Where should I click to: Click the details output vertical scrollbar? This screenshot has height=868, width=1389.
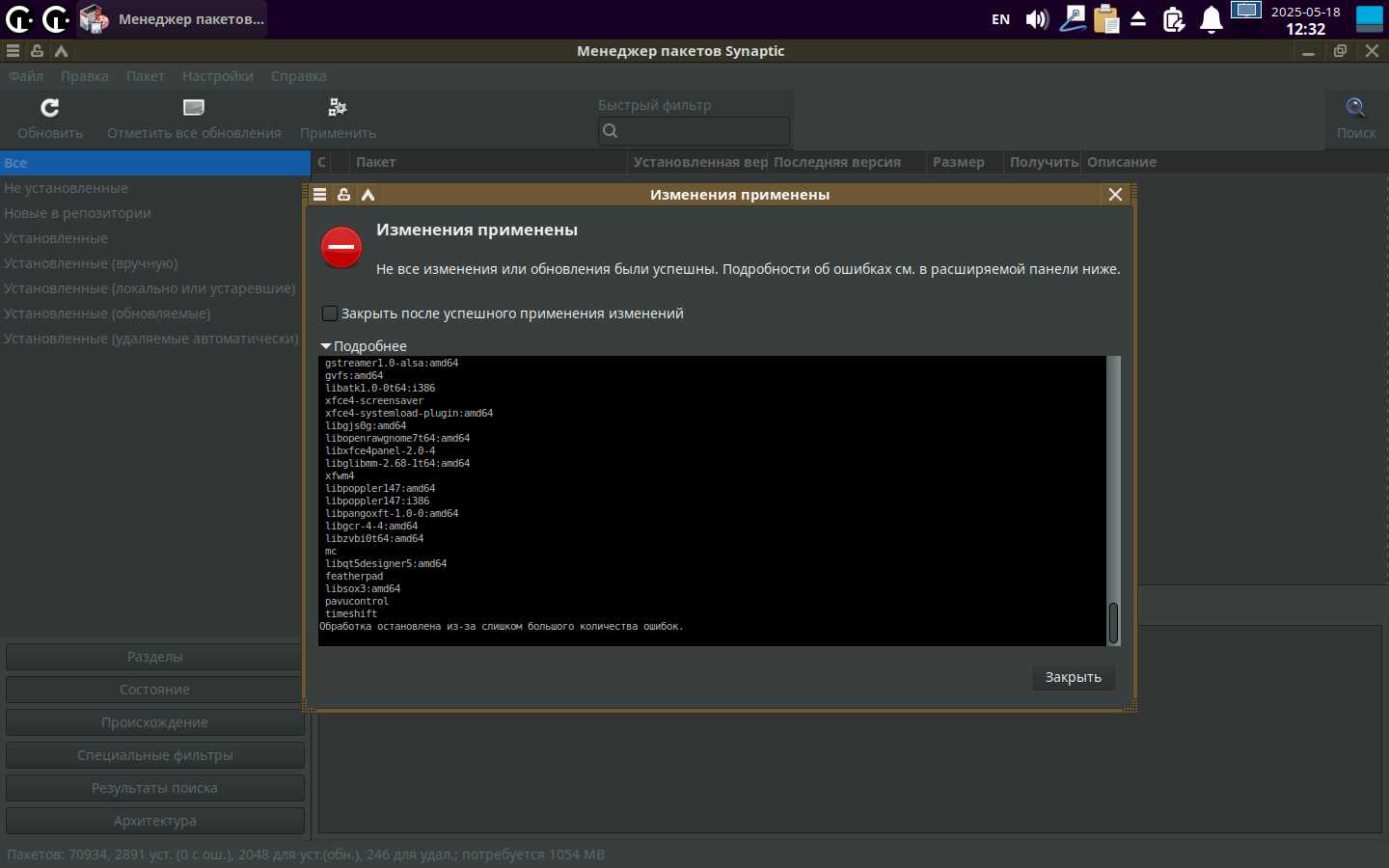point(1113,482)
